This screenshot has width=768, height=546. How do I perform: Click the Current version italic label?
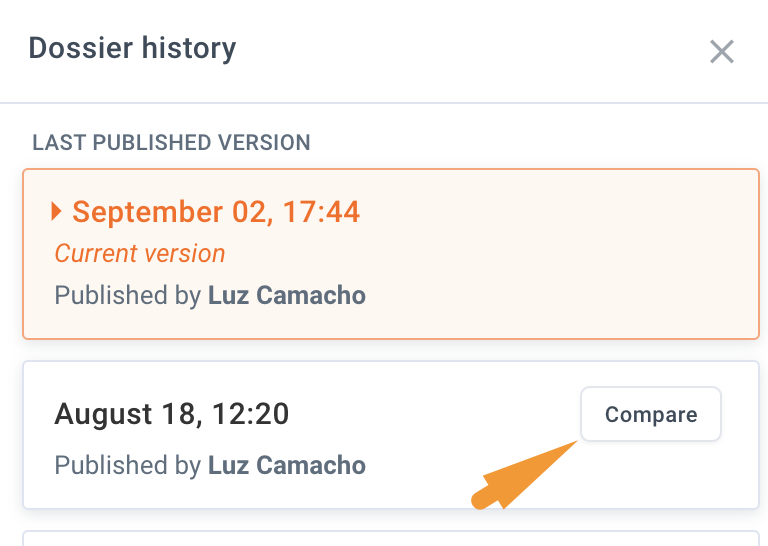[x=140, y=254]
